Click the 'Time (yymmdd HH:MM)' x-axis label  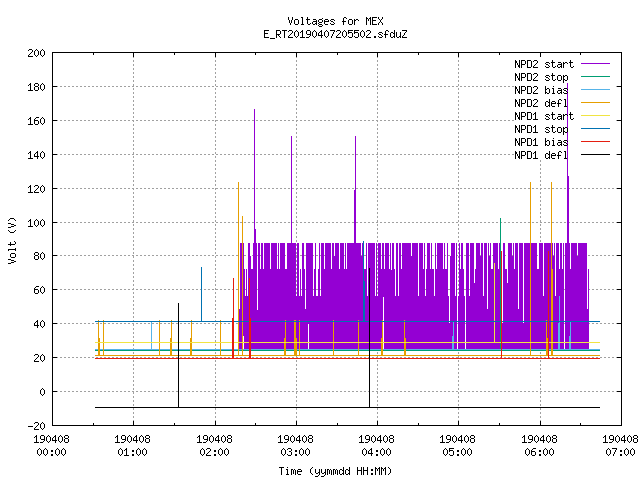335,471
